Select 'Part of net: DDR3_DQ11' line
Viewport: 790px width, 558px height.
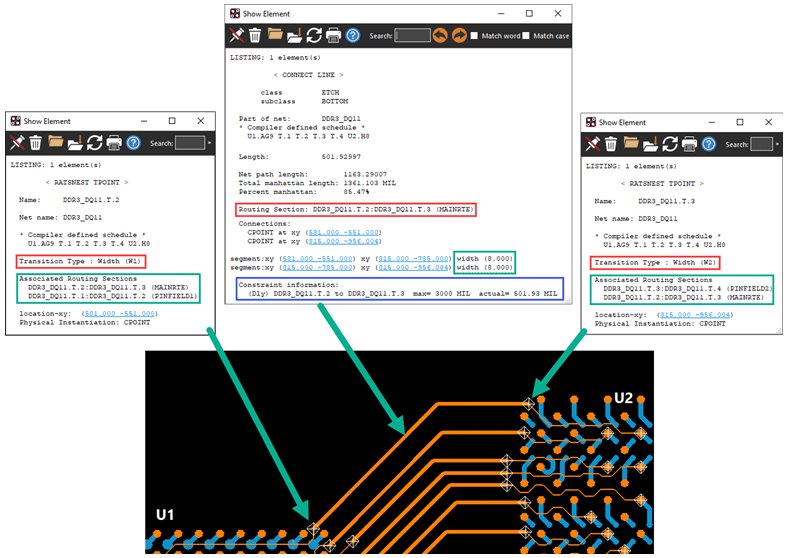click(300, 119)
